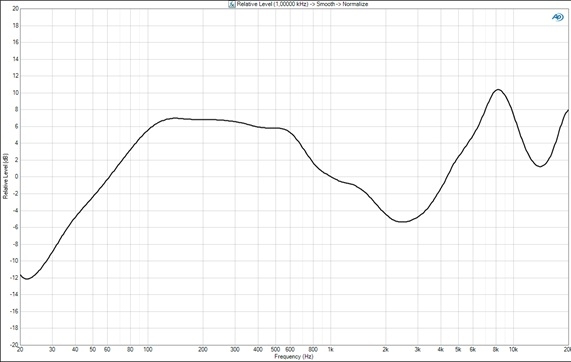Screen dimensions: 571x362
Task: Select the Relative Level graph title text
Action: (x=302, y=4)
